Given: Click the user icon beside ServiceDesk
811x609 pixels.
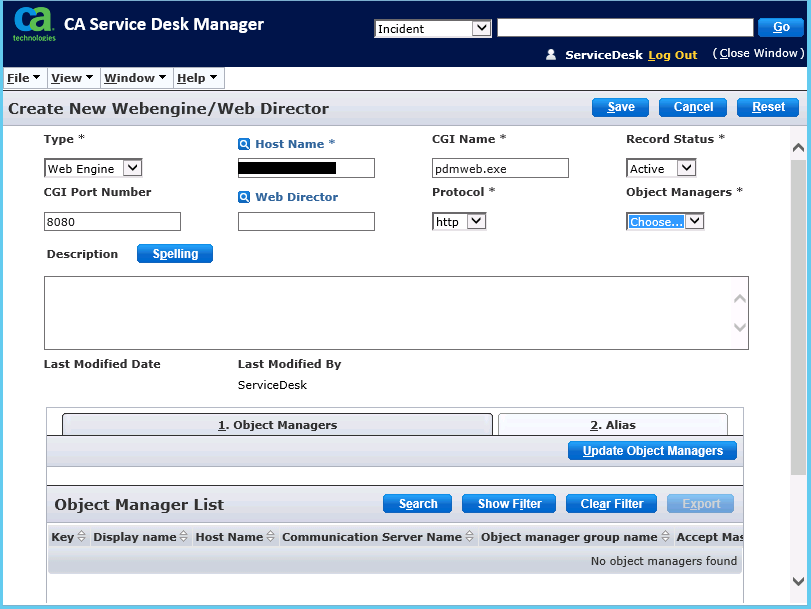Looking at the screenshot, I should coord(551,55).
